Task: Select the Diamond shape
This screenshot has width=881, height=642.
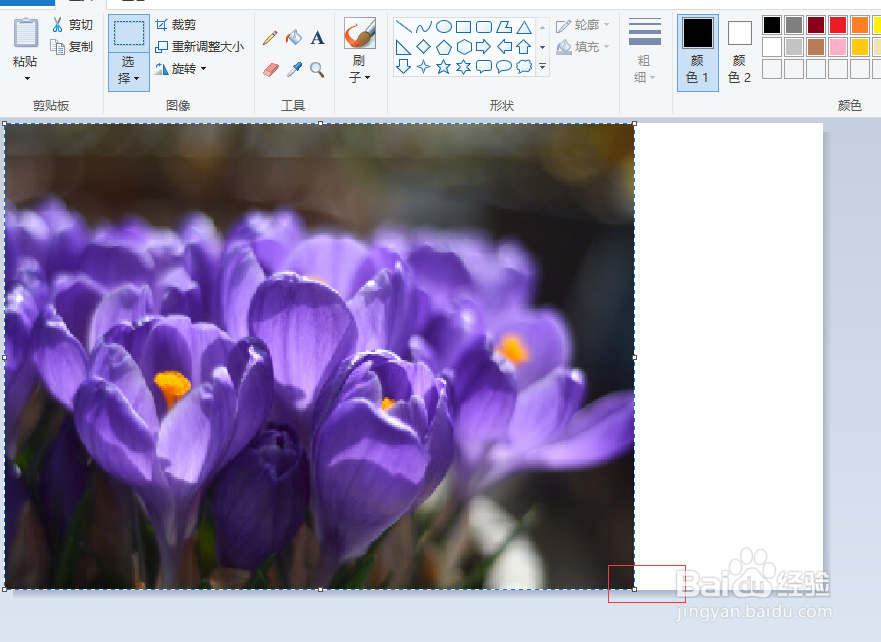Action: [x=424, y=47]
